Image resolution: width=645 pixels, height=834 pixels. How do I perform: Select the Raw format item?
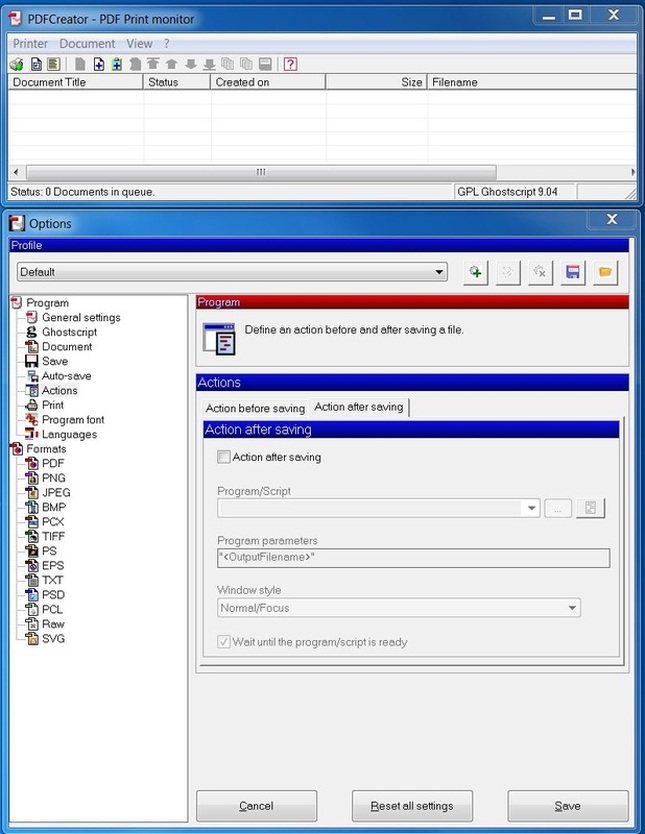(53, 624)
